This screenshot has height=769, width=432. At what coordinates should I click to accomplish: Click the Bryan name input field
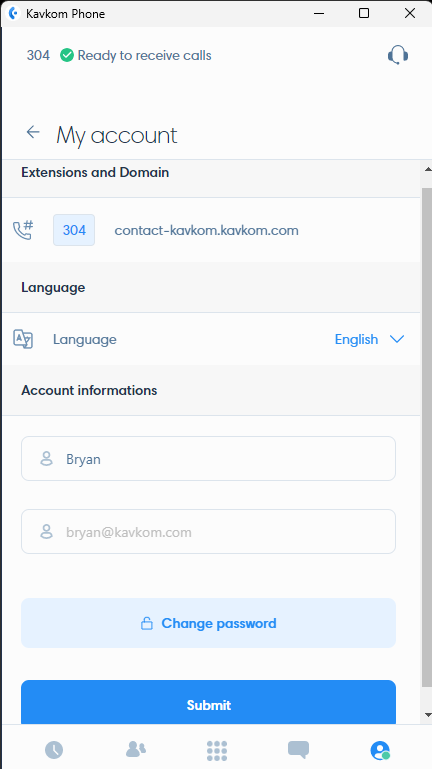208,459
